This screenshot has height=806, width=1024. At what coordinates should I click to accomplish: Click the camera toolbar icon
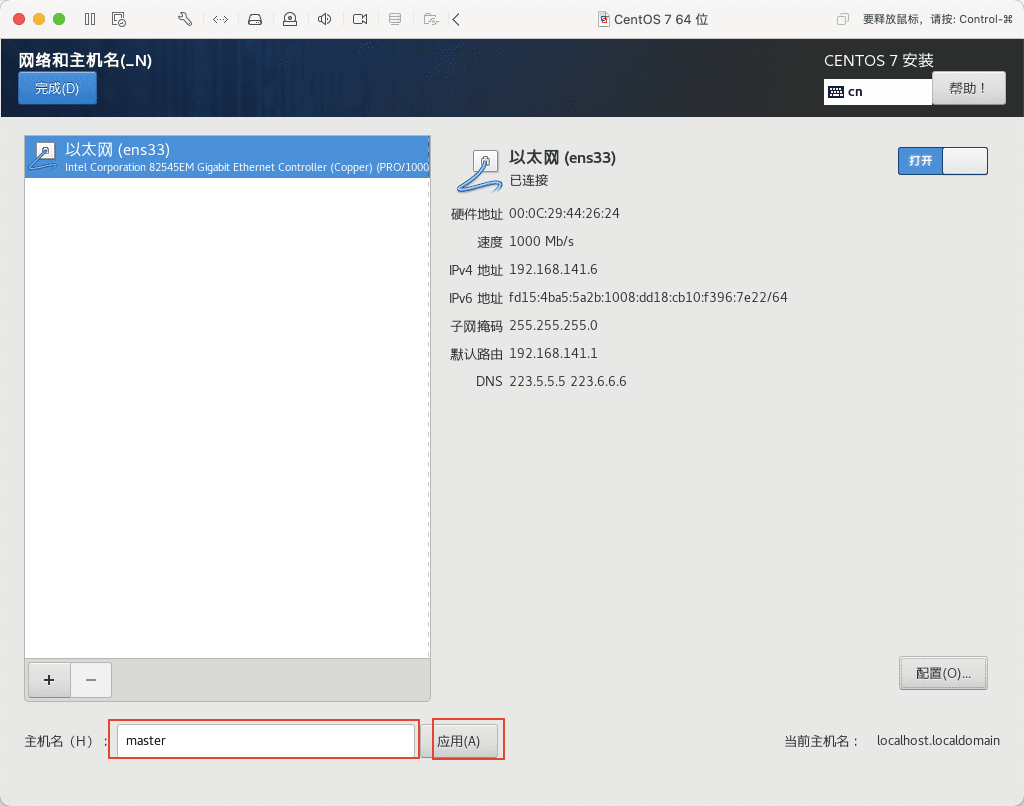(360, 19)
